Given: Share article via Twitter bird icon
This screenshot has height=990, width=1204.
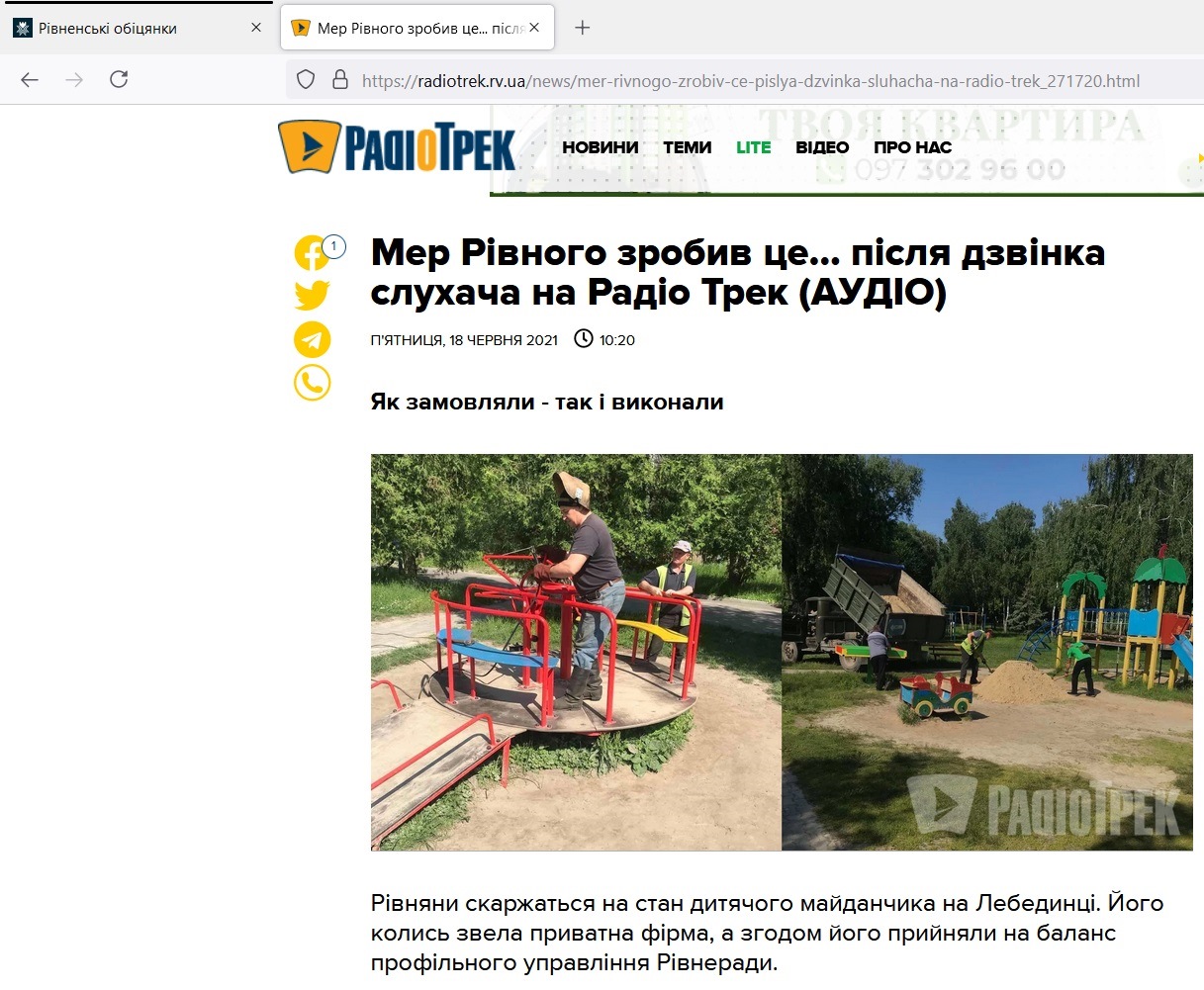Looking at the screenshot, I should click(312, 296).
